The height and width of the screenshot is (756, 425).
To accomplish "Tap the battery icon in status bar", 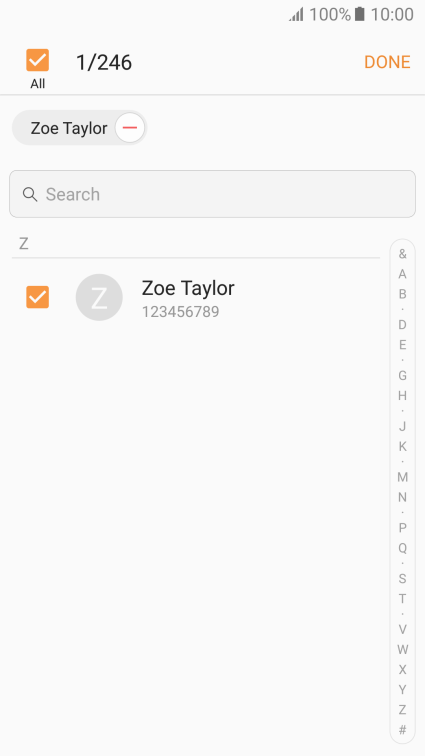I will pos(359,14).
